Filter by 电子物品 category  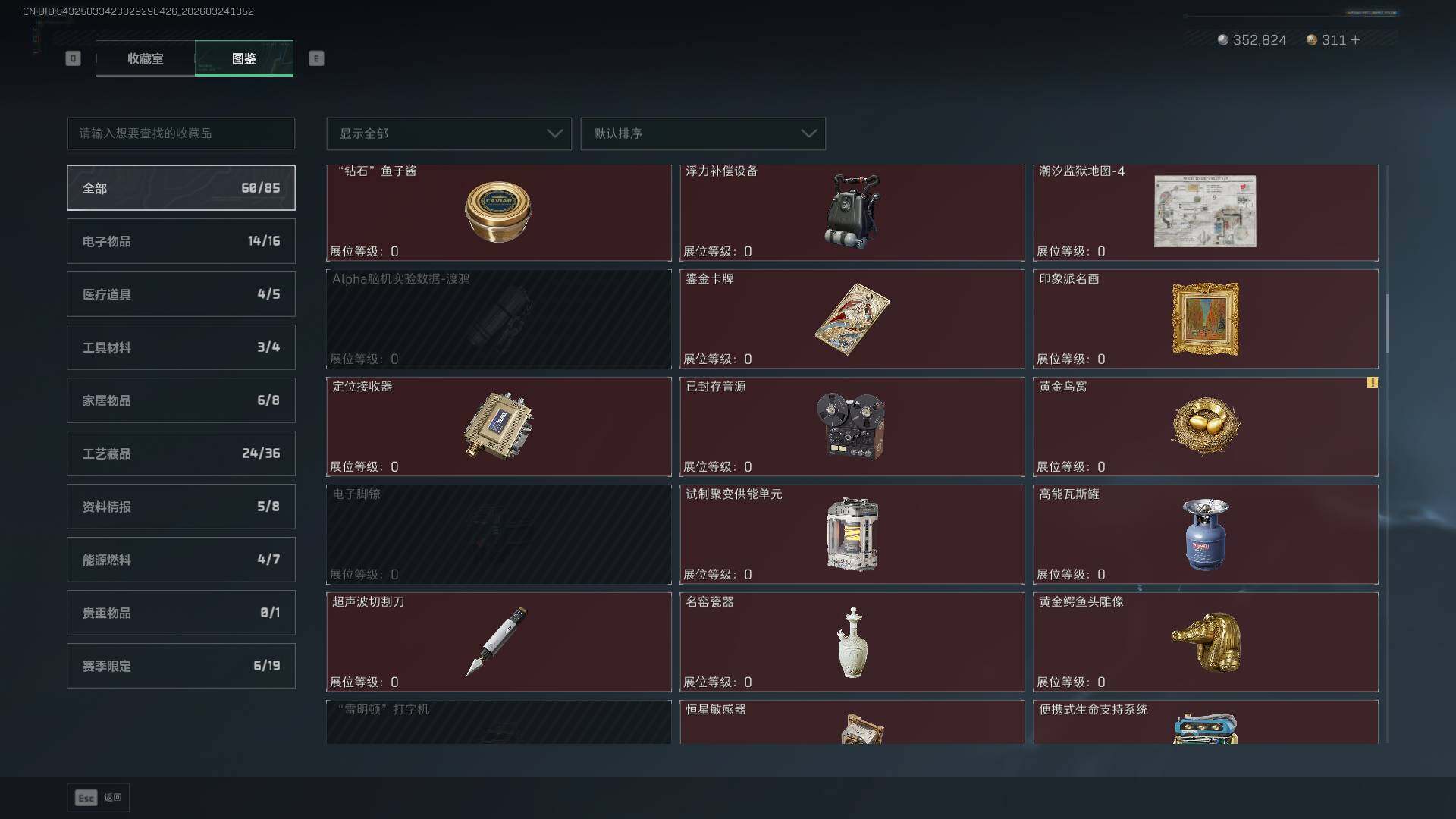[x=181, y=241]
